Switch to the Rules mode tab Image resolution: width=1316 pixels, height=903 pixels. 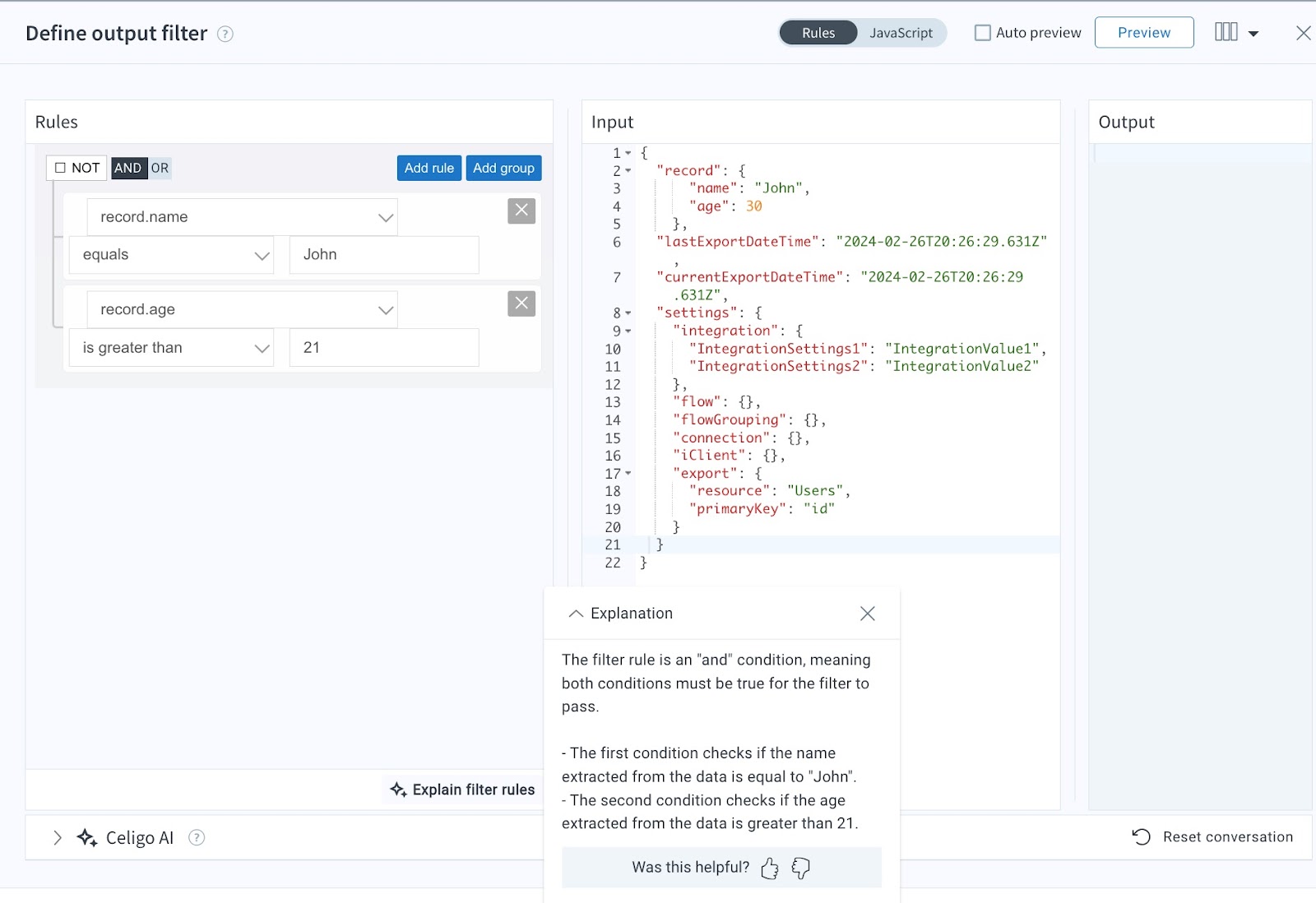coord(818,33)
